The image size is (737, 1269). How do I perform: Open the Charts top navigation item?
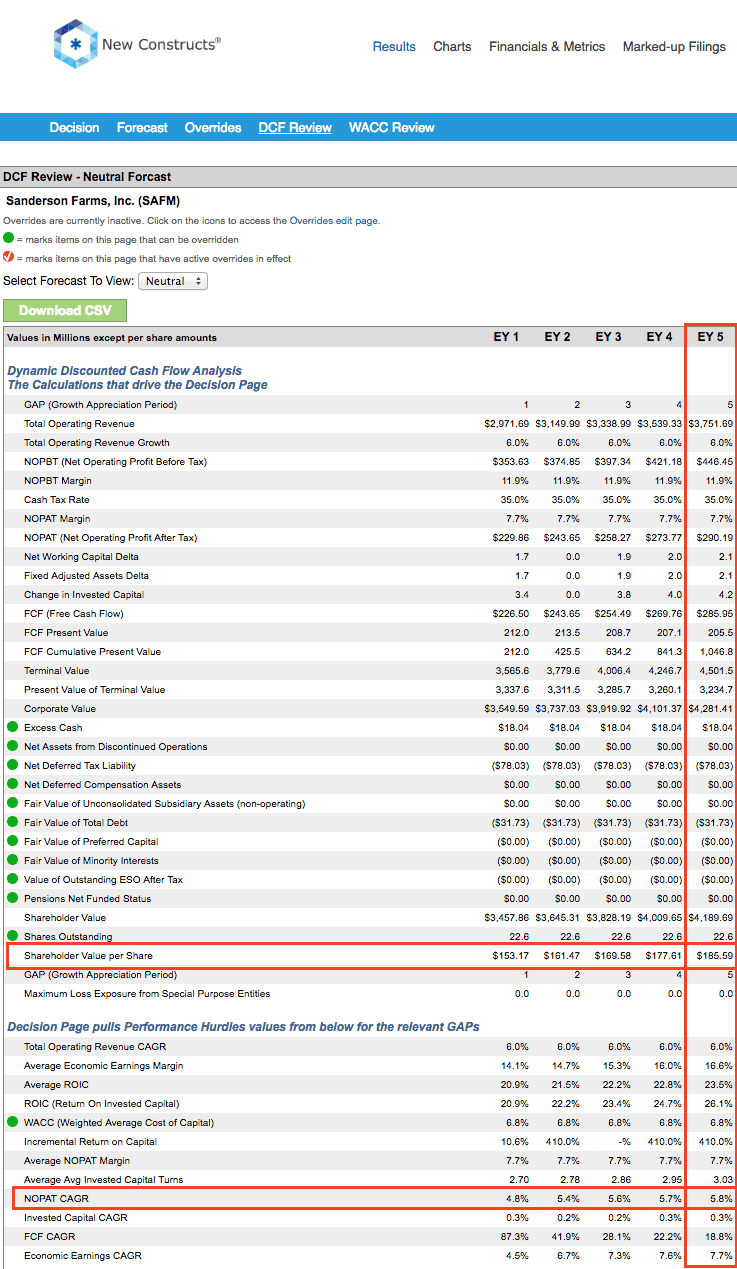pos(452,46)
